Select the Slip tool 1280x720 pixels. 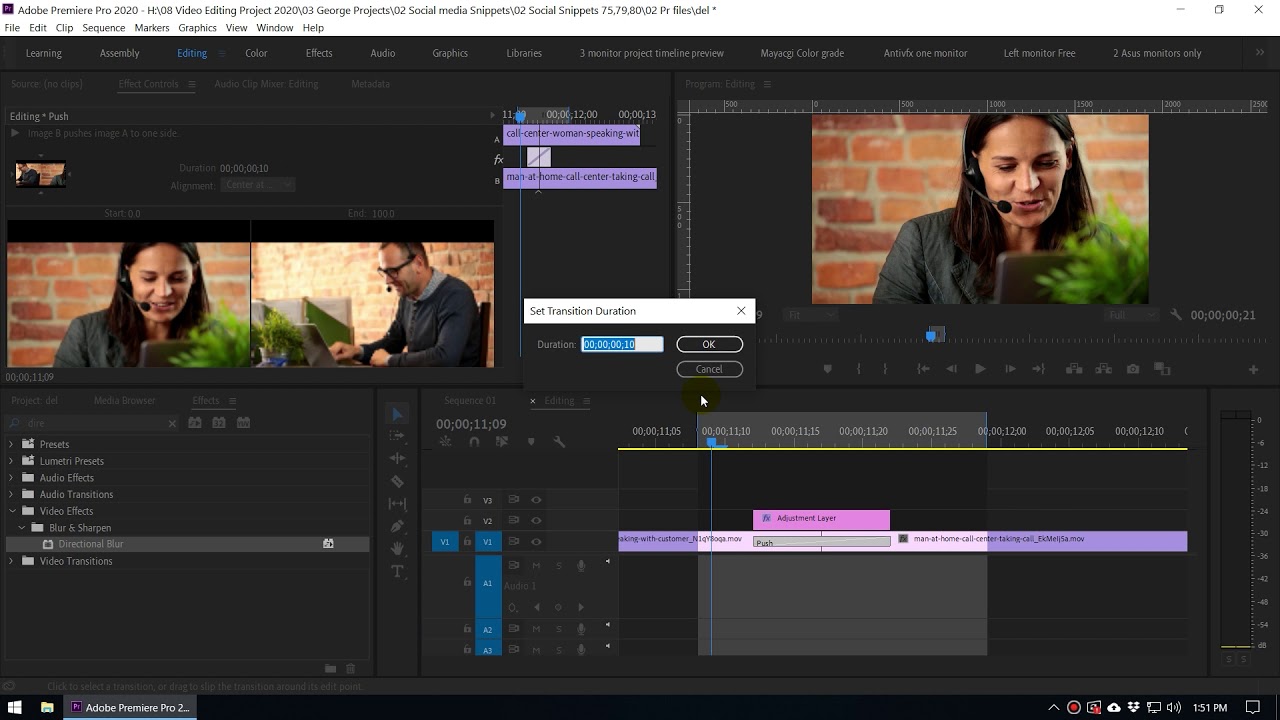397,504
